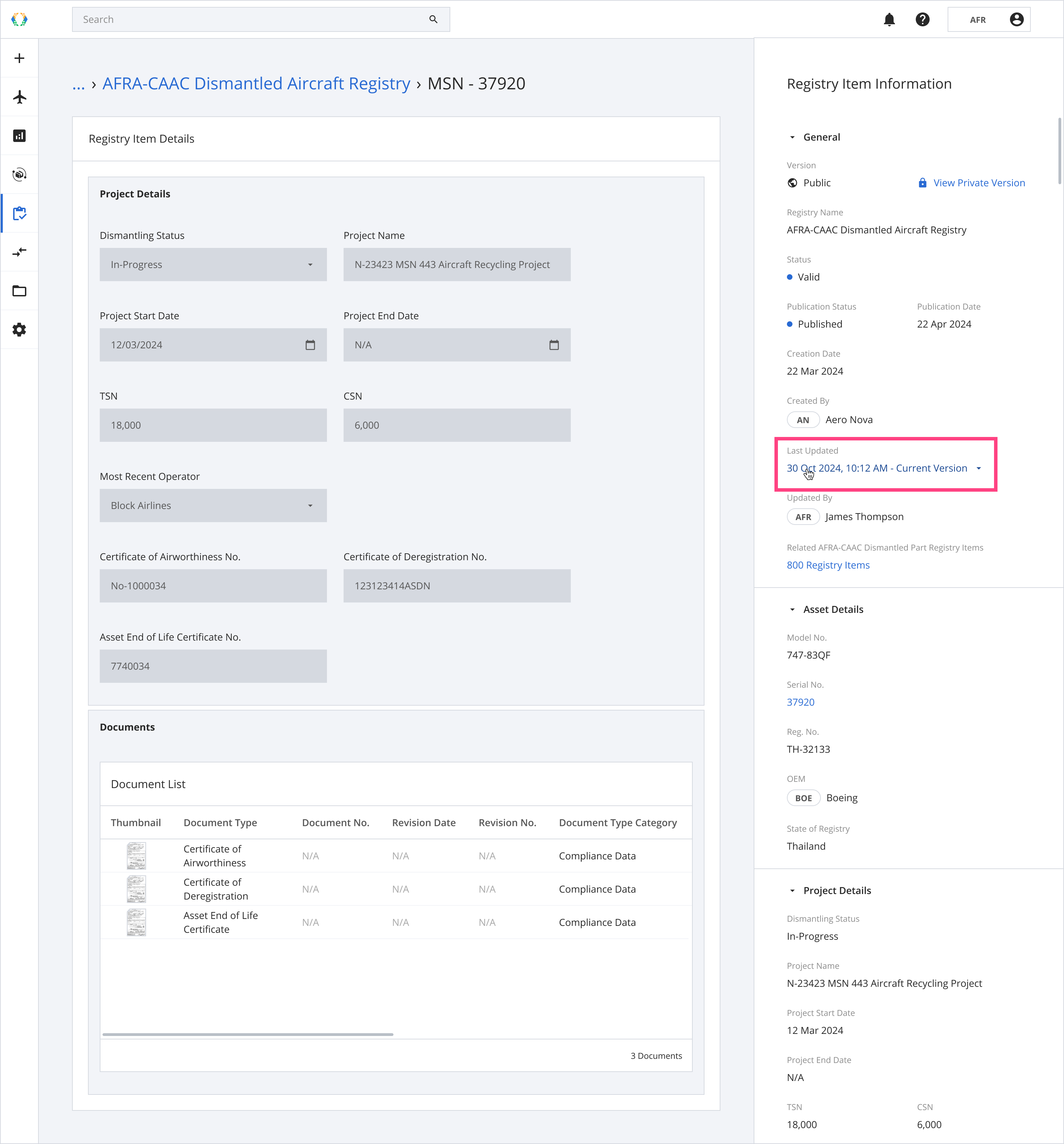Open the Dismantling Status dropdown
The image size is (1064, 1144).
213,265
